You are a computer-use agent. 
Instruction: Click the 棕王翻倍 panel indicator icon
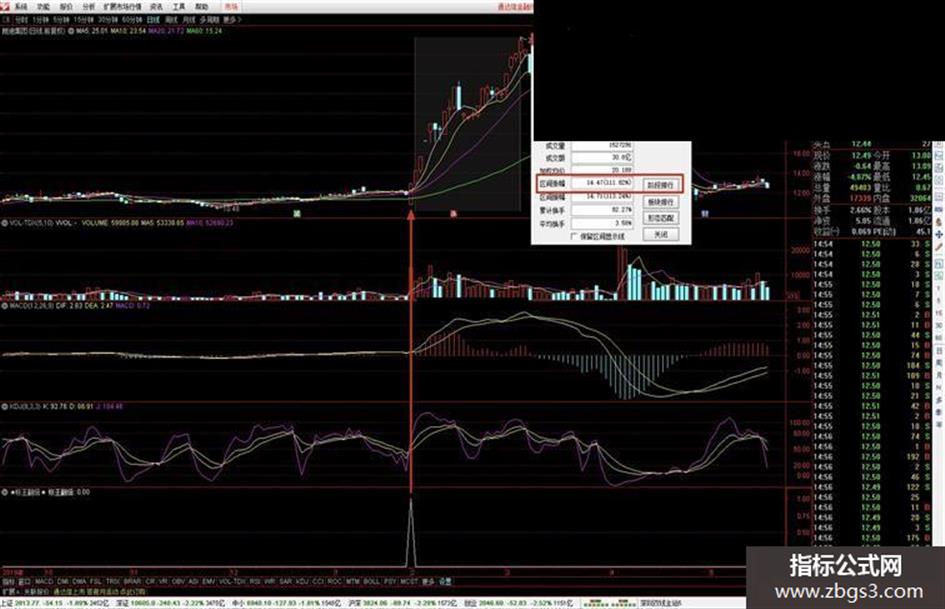coord(4,492)
